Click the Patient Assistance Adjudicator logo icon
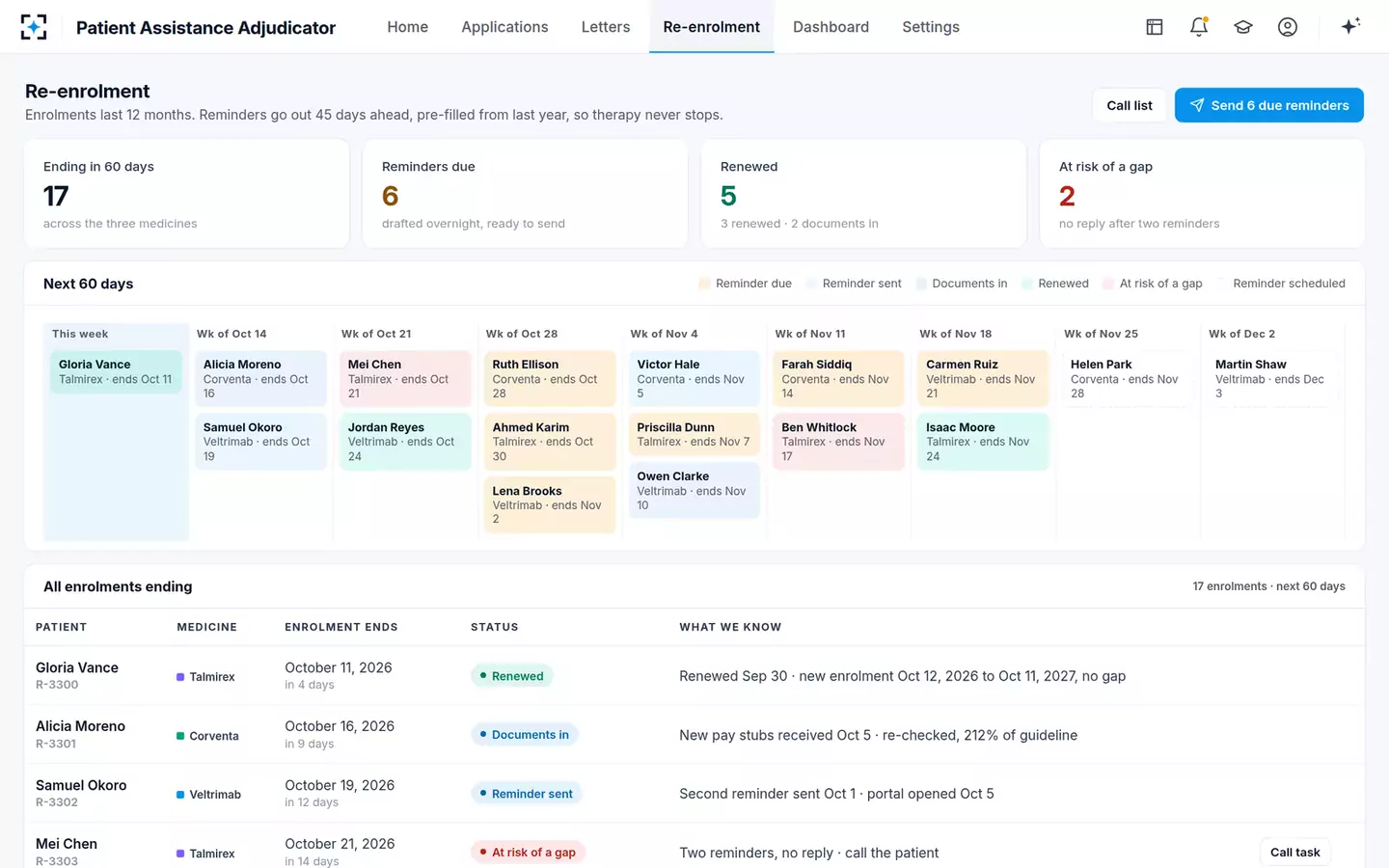The image size is (1389, 868). [34, 27]
